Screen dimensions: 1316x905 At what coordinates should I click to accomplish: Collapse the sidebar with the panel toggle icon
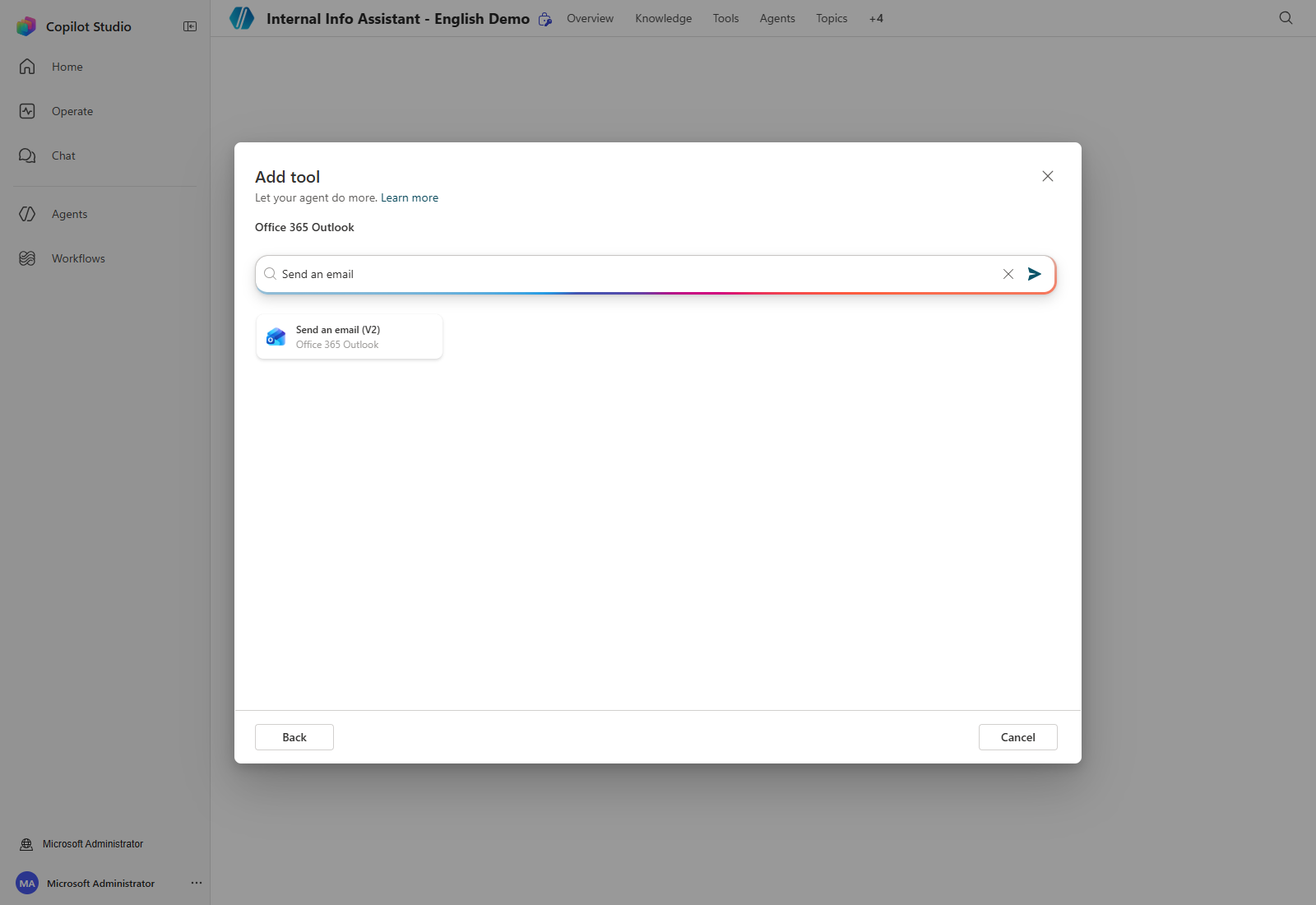pos(190,26)
